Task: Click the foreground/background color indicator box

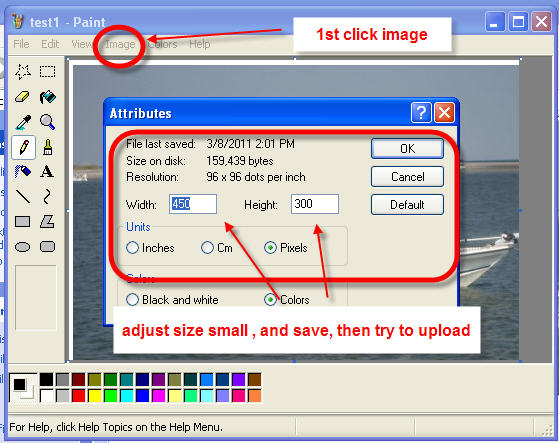Action: pos(23,388)
